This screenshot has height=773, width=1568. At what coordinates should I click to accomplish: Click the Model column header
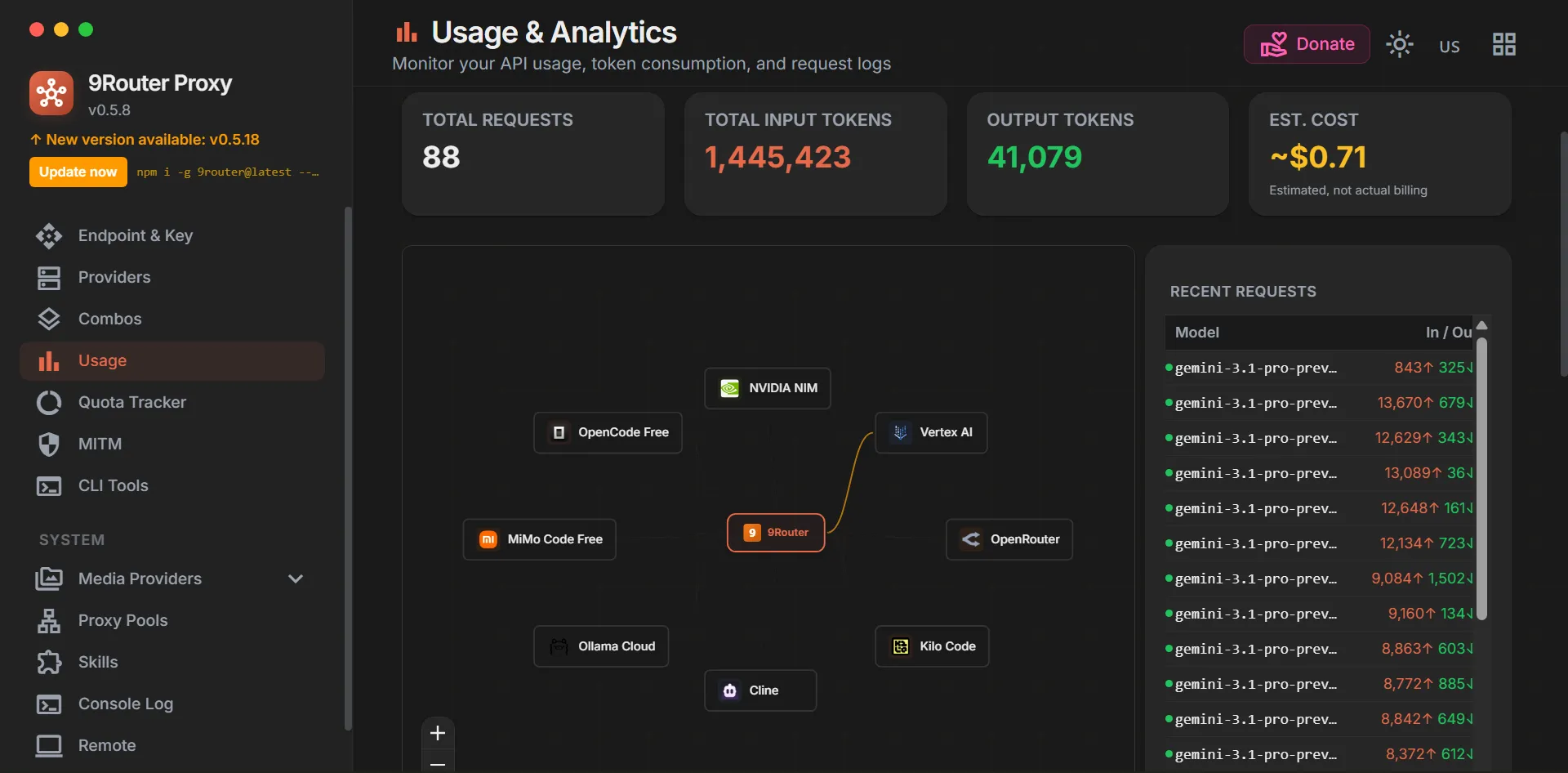point(1197,333)
